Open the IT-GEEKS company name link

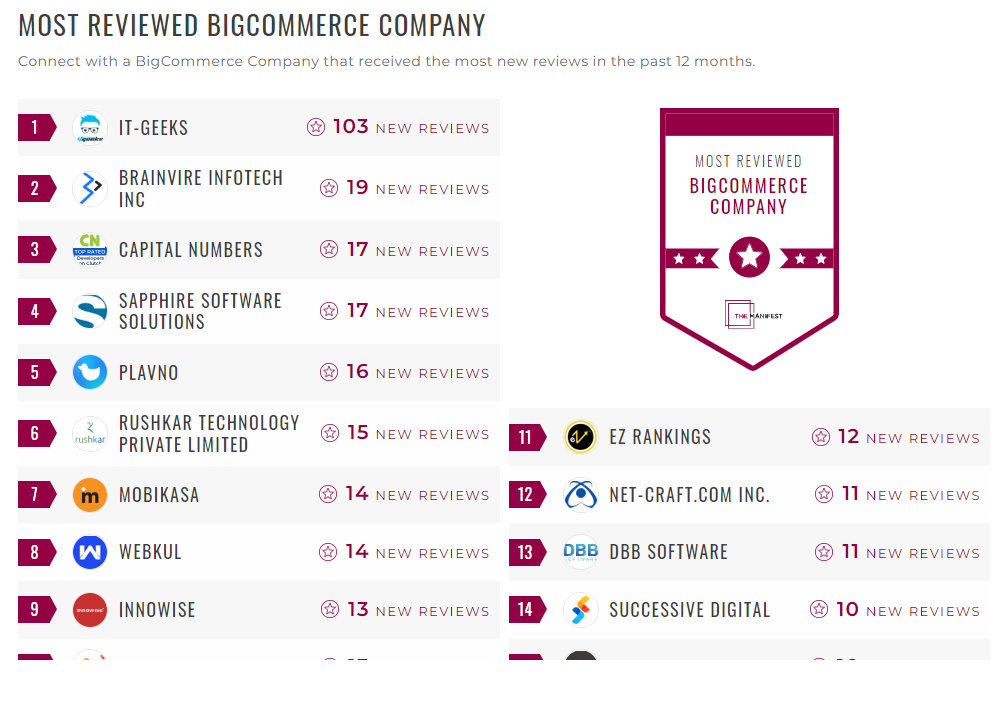[151, 127]
